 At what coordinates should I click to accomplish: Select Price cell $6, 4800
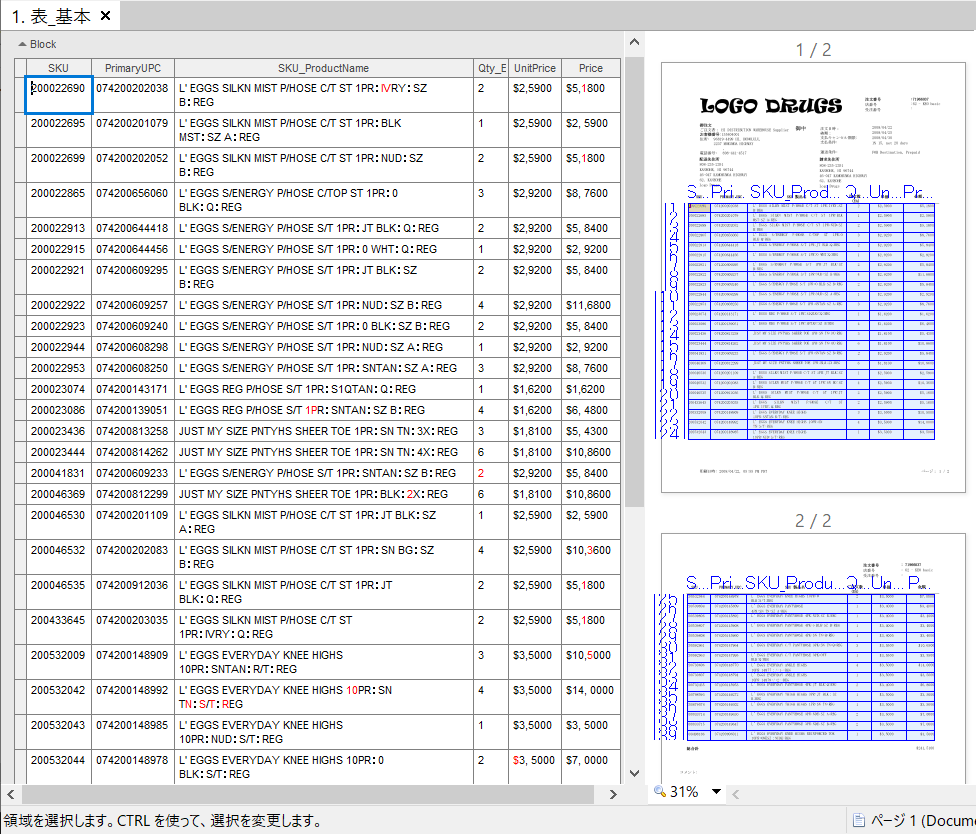click(x=590, y=410)
